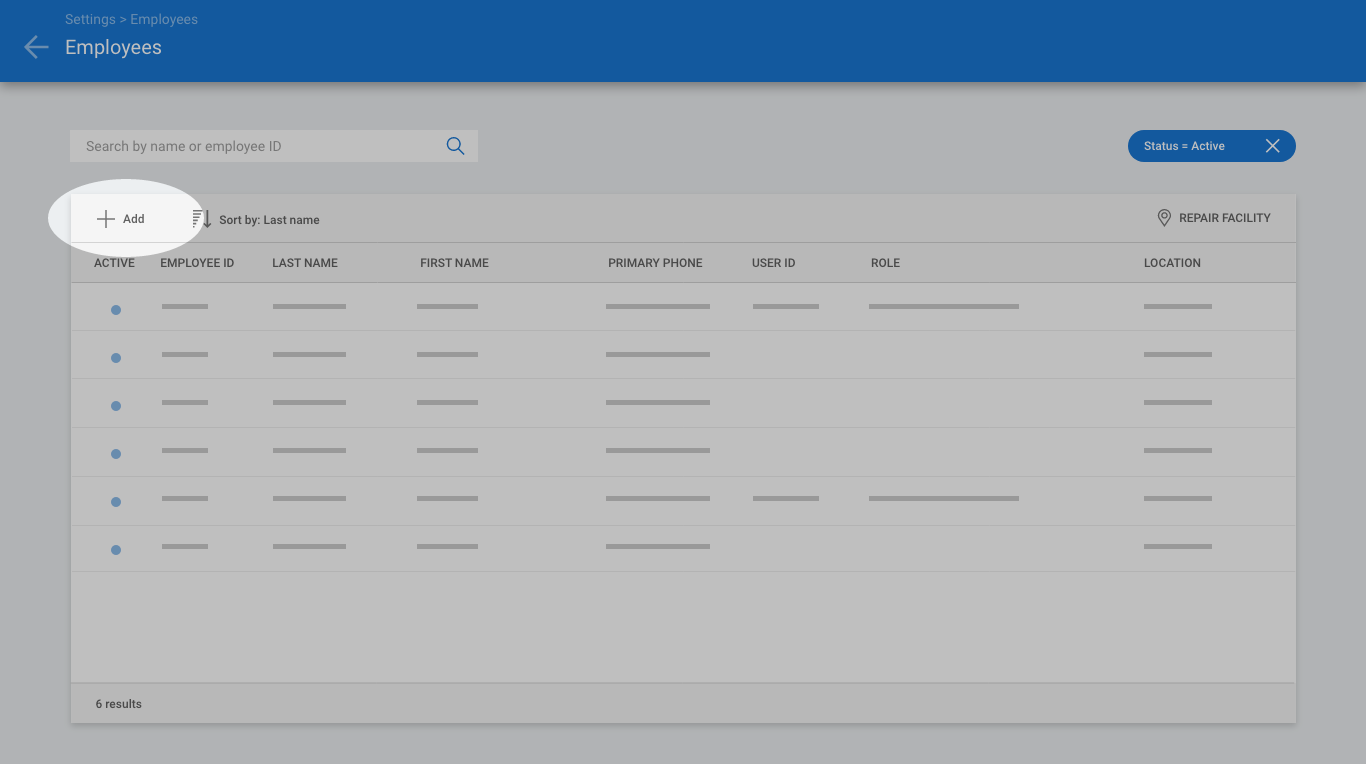Open Sort by: Last name options
The image size is (1366, 764).
pos(269,220)
